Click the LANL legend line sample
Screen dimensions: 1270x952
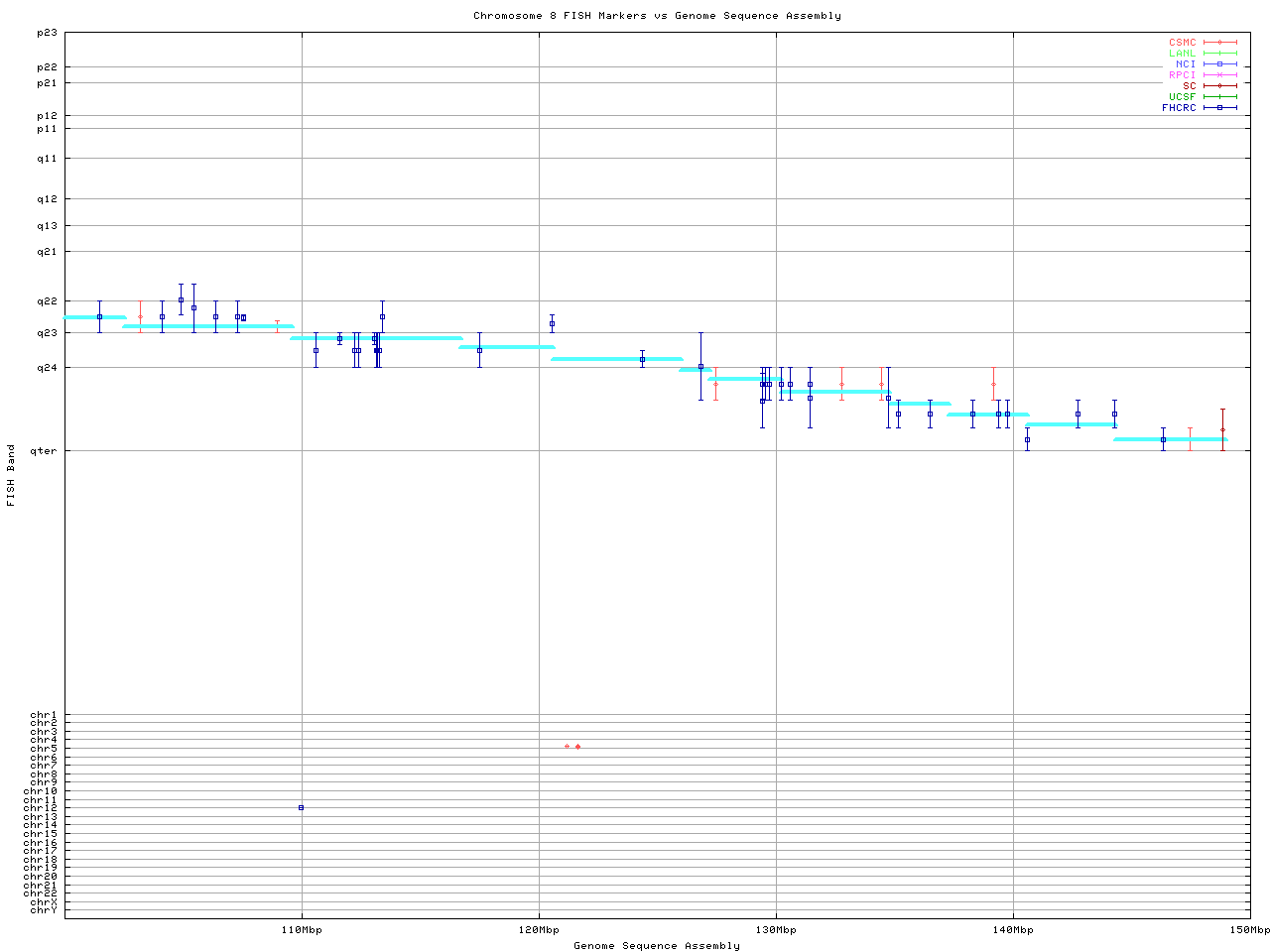(1220, 54)
